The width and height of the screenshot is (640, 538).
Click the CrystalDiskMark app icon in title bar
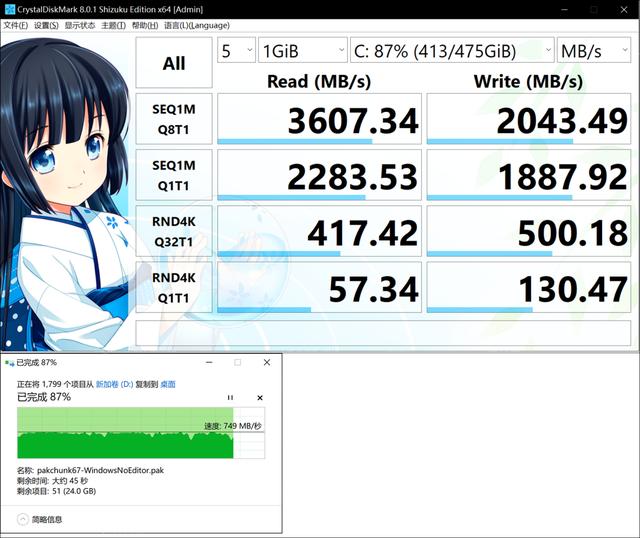(x=10, y=9)
